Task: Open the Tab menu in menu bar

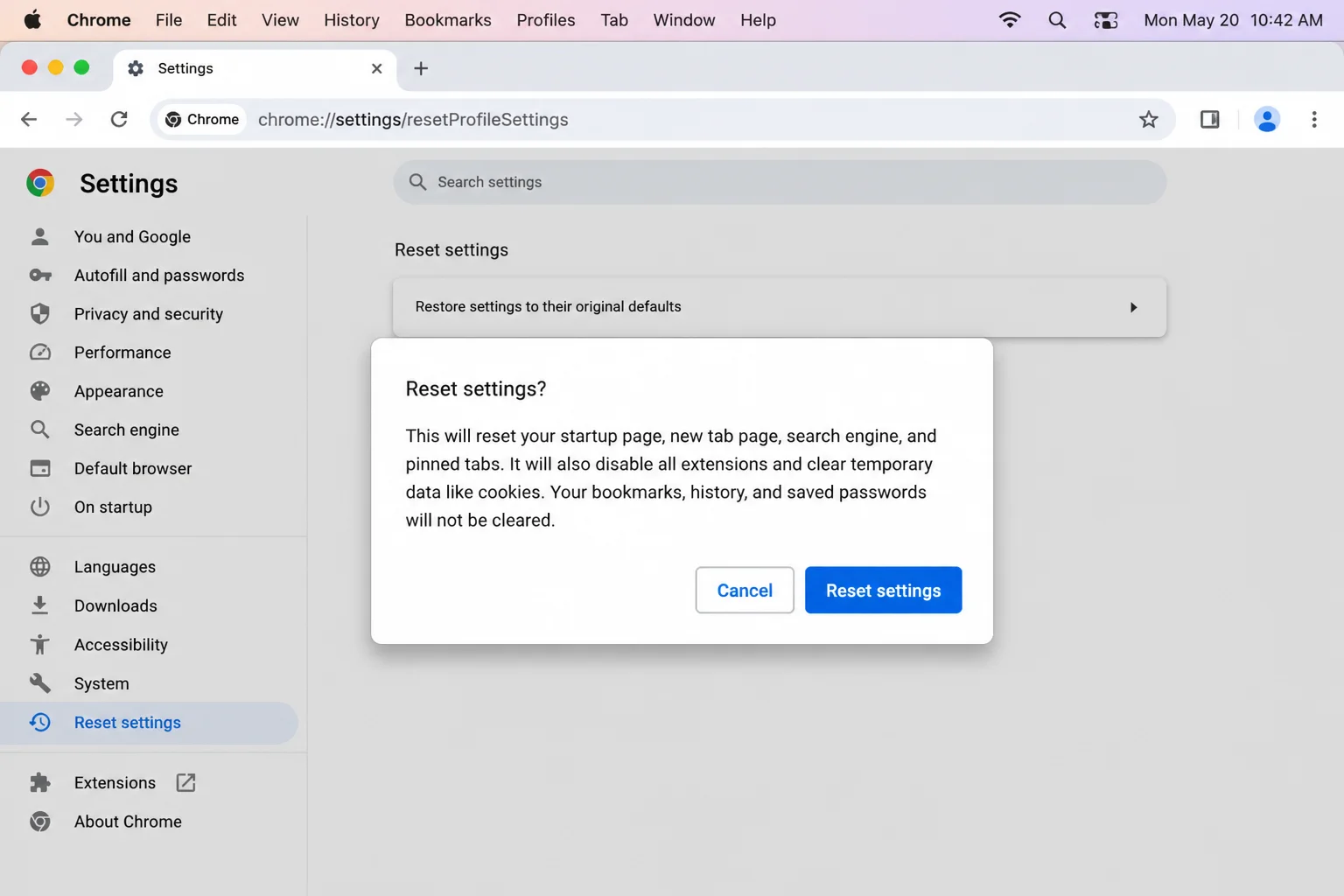Action: pyautogui.click(x=614, y=20)
